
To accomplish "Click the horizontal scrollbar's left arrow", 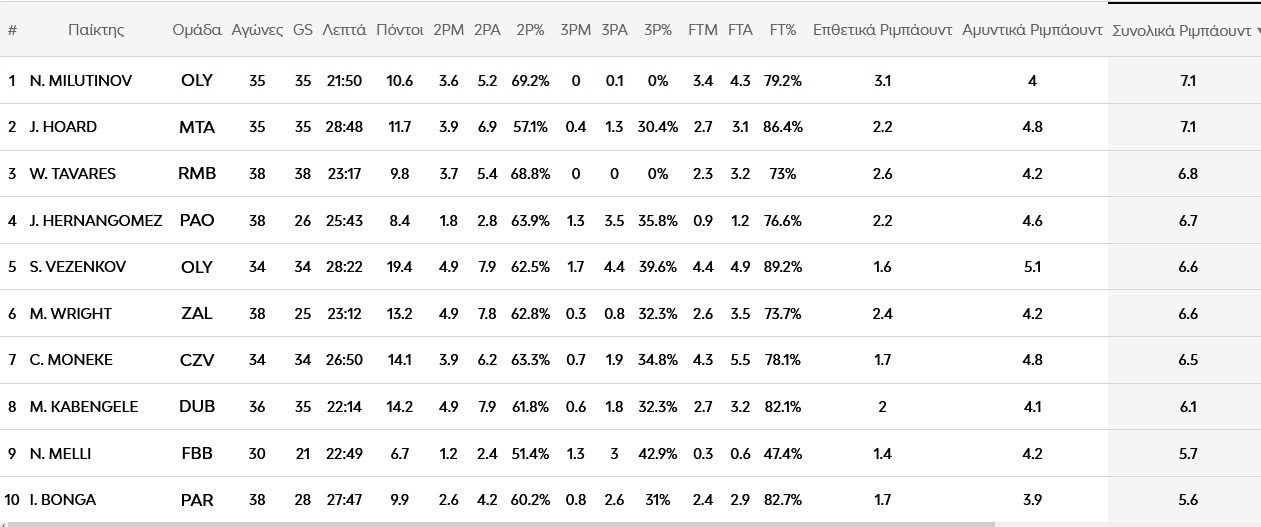I will [6, 522].
